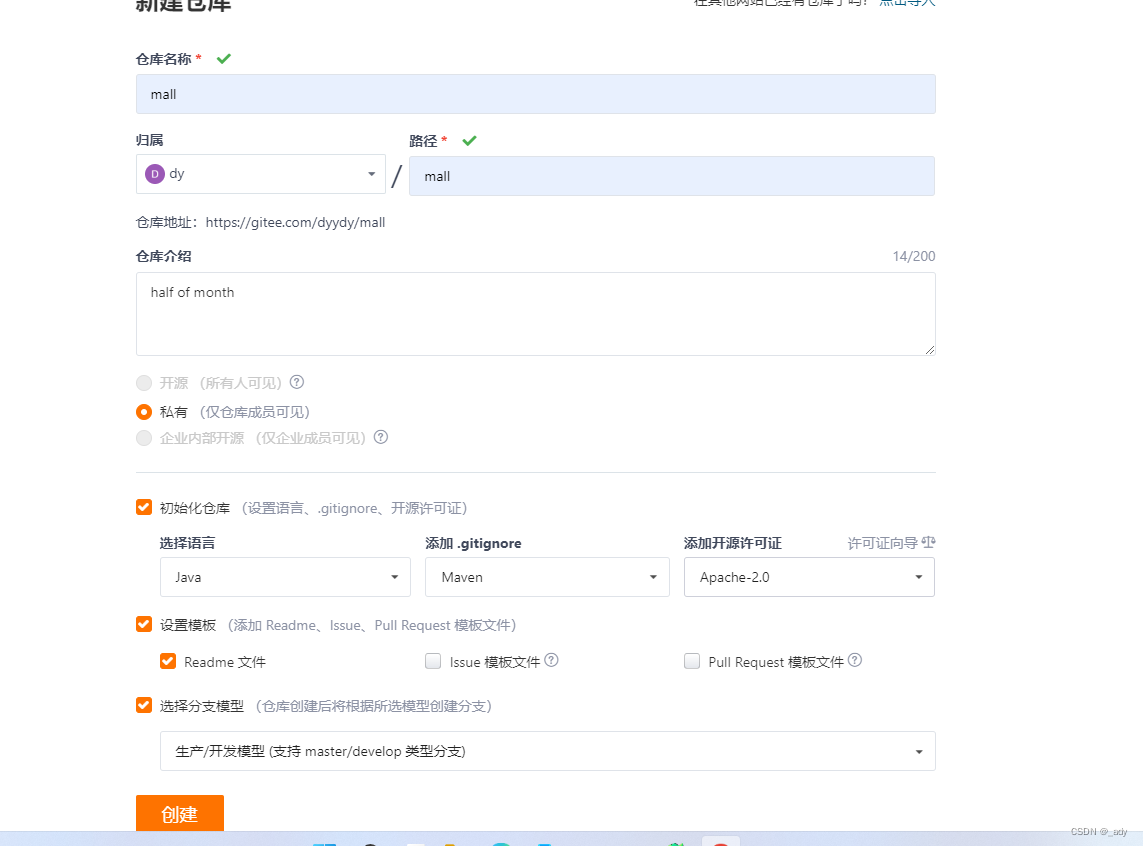The width and height of the screenshot is (1143, 846).
Task: Open the help tooltip beside 开源 option
Action: 297,382
